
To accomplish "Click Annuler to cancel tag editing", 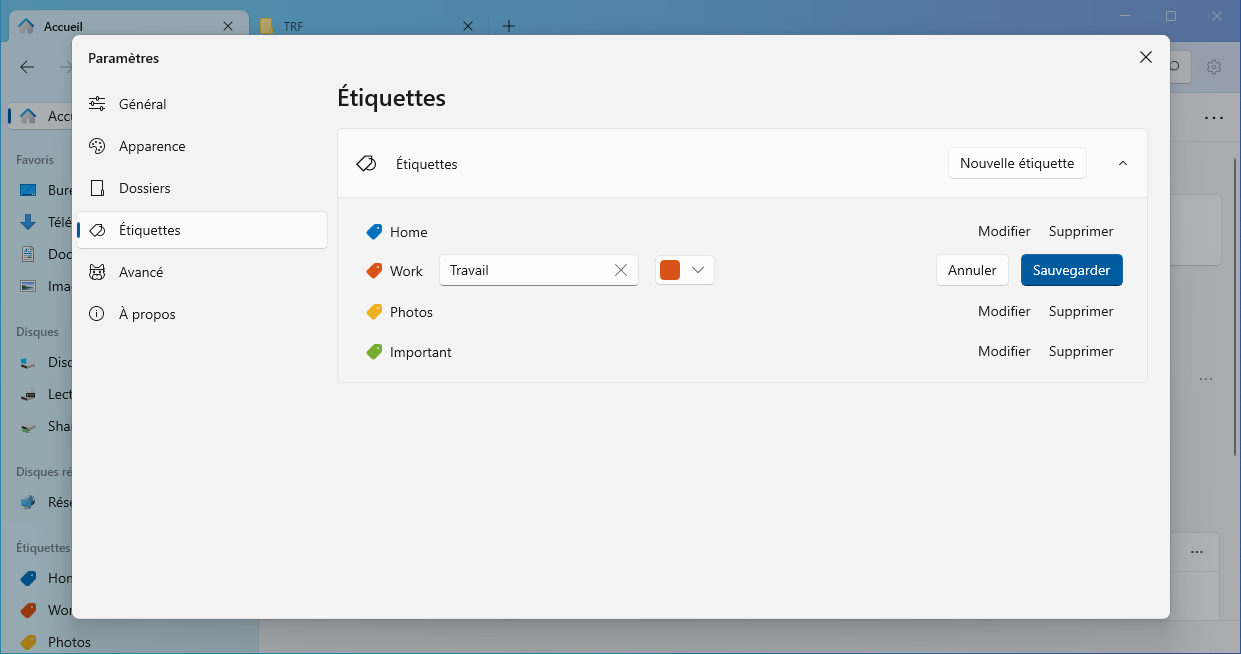I will (x=972, y=270).
